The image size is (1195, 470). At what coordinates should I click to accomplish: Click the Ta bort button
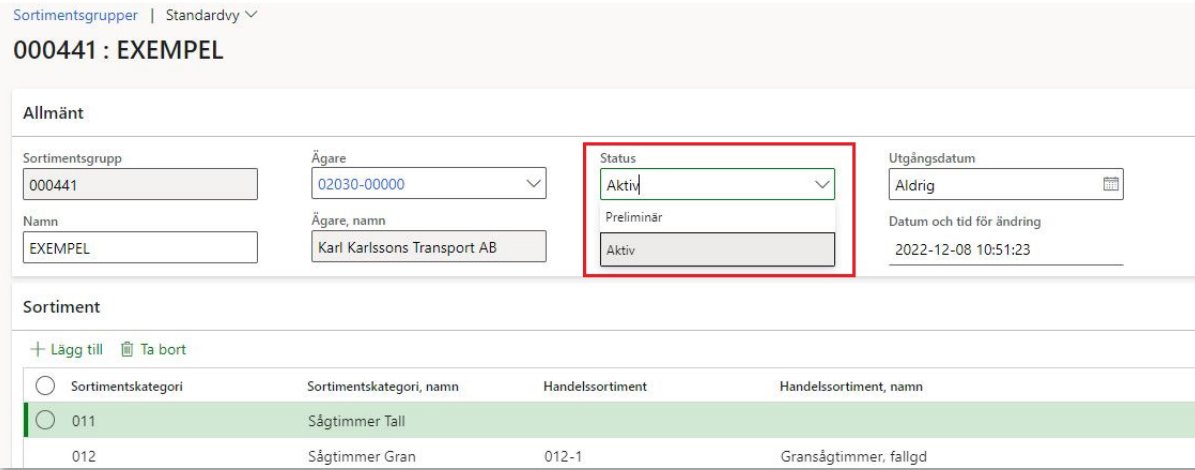(x=153, y=349)
